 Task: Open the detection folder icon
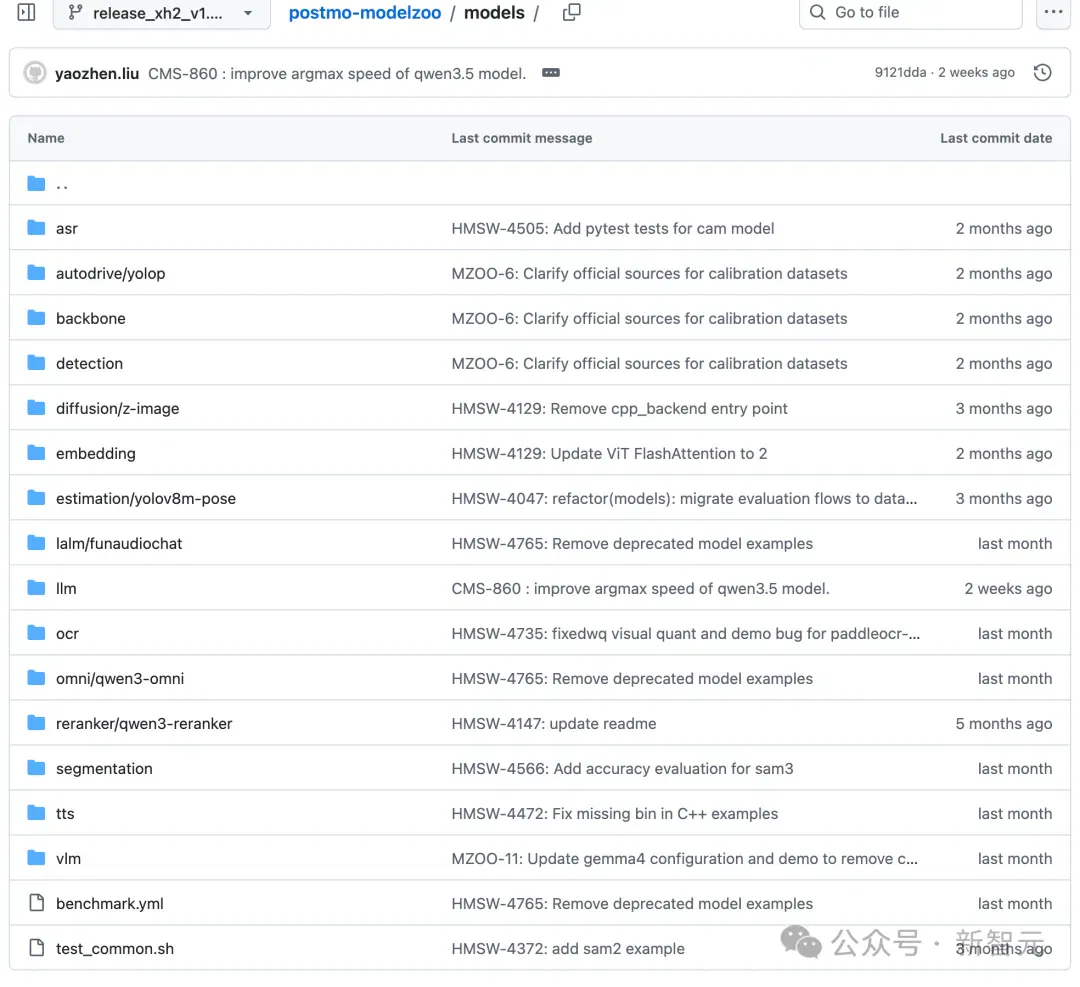coord(37,363)
